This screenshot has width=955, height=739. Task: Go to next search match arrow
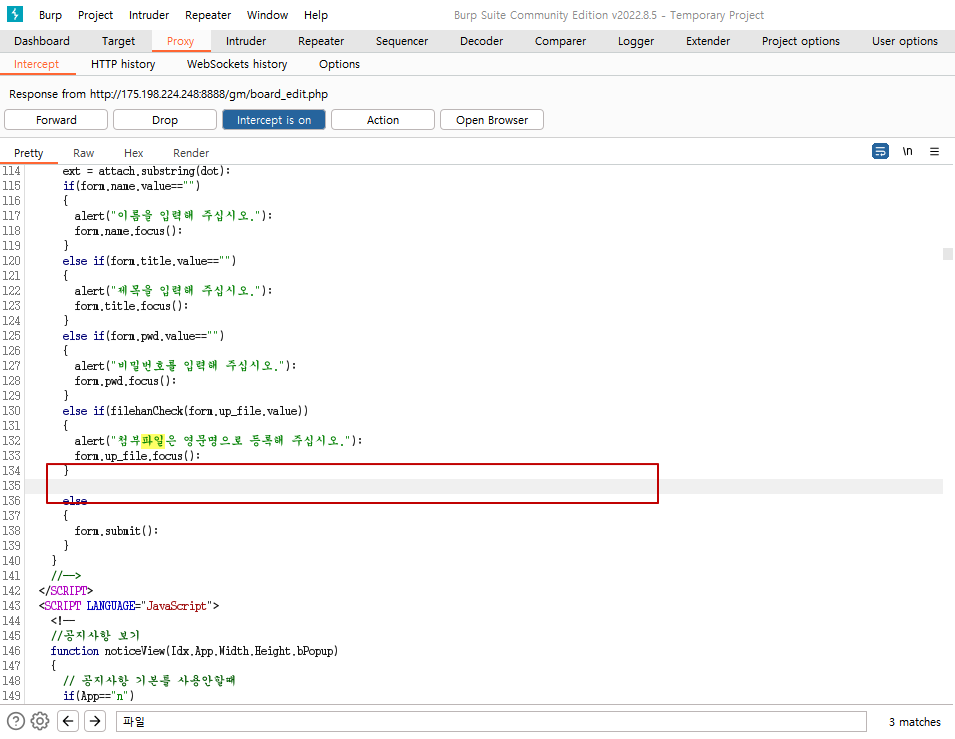pyautogui.click(x=95, y=721)
